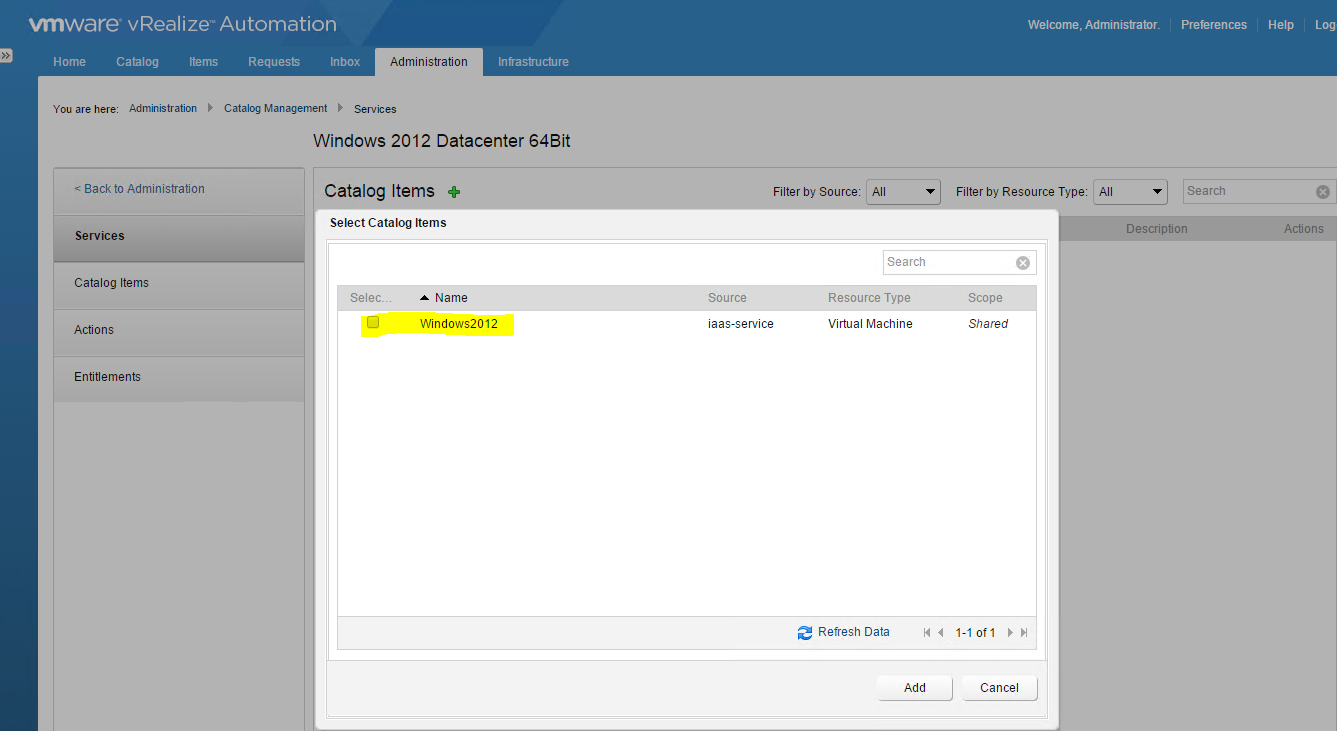Select Actions in left sidebar
This screenshot has width=1337, height=731.
point(179,330)
